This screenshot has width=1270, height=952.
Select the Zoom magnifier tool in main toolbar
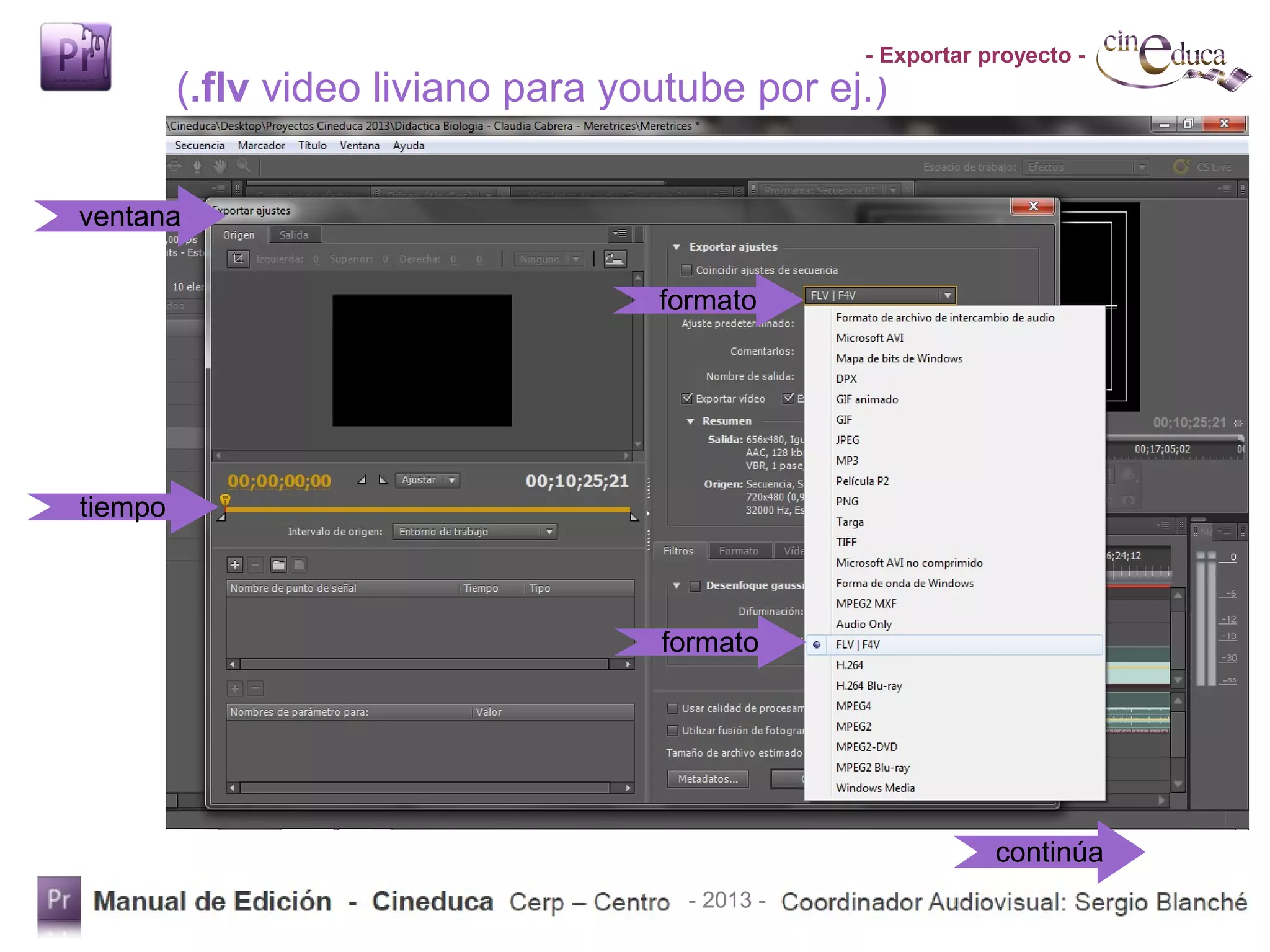244,166
